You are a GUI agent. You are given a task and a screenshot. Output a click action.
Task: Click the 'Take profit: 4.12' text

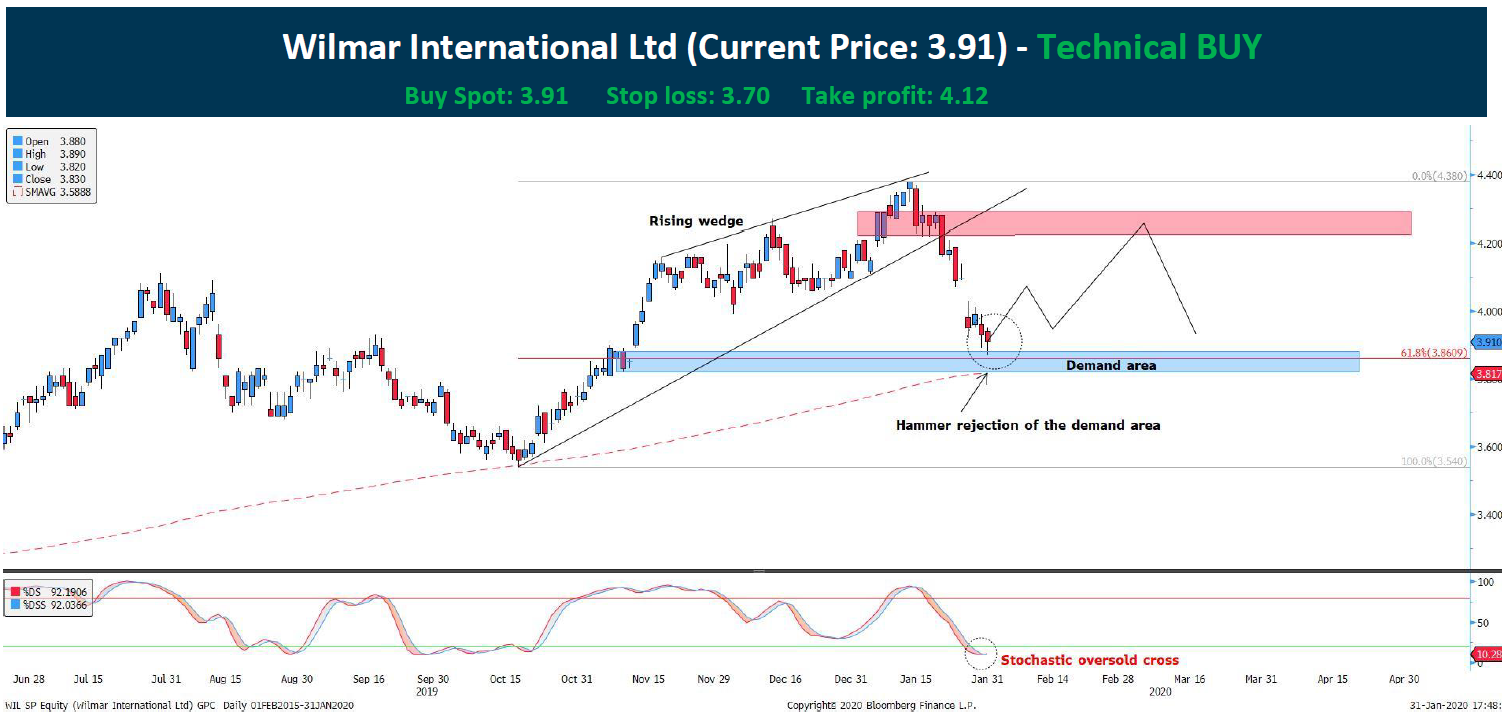click(x=895, y=96)
